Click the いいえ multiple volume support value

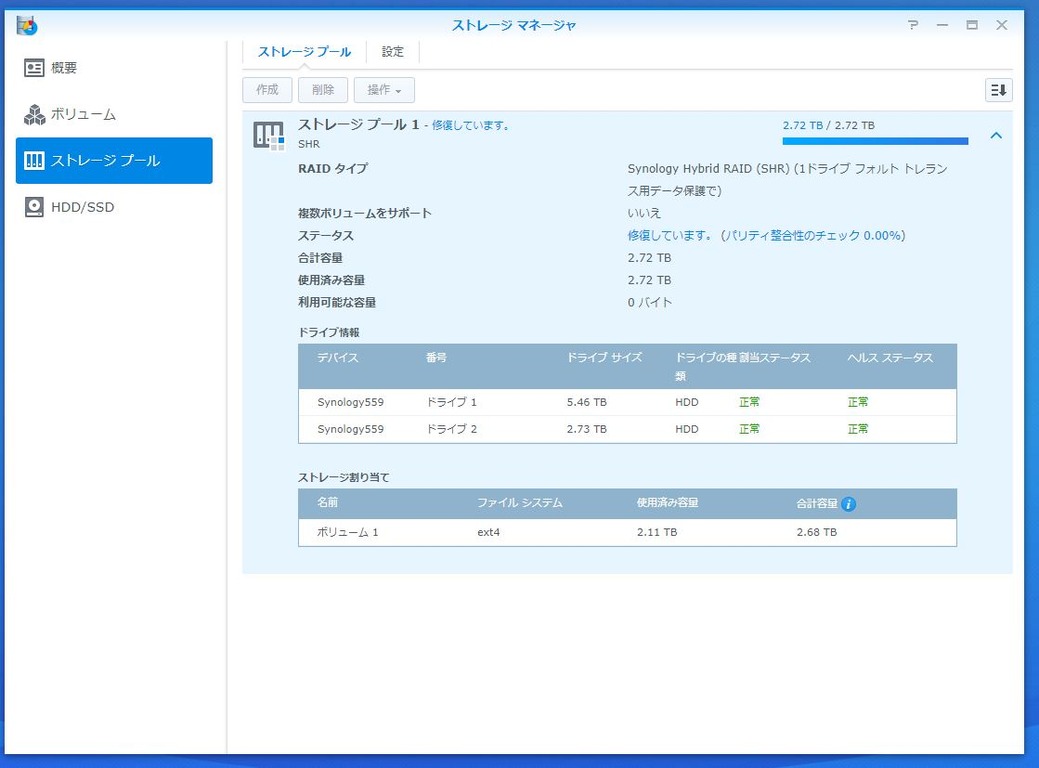coord(644,213)
